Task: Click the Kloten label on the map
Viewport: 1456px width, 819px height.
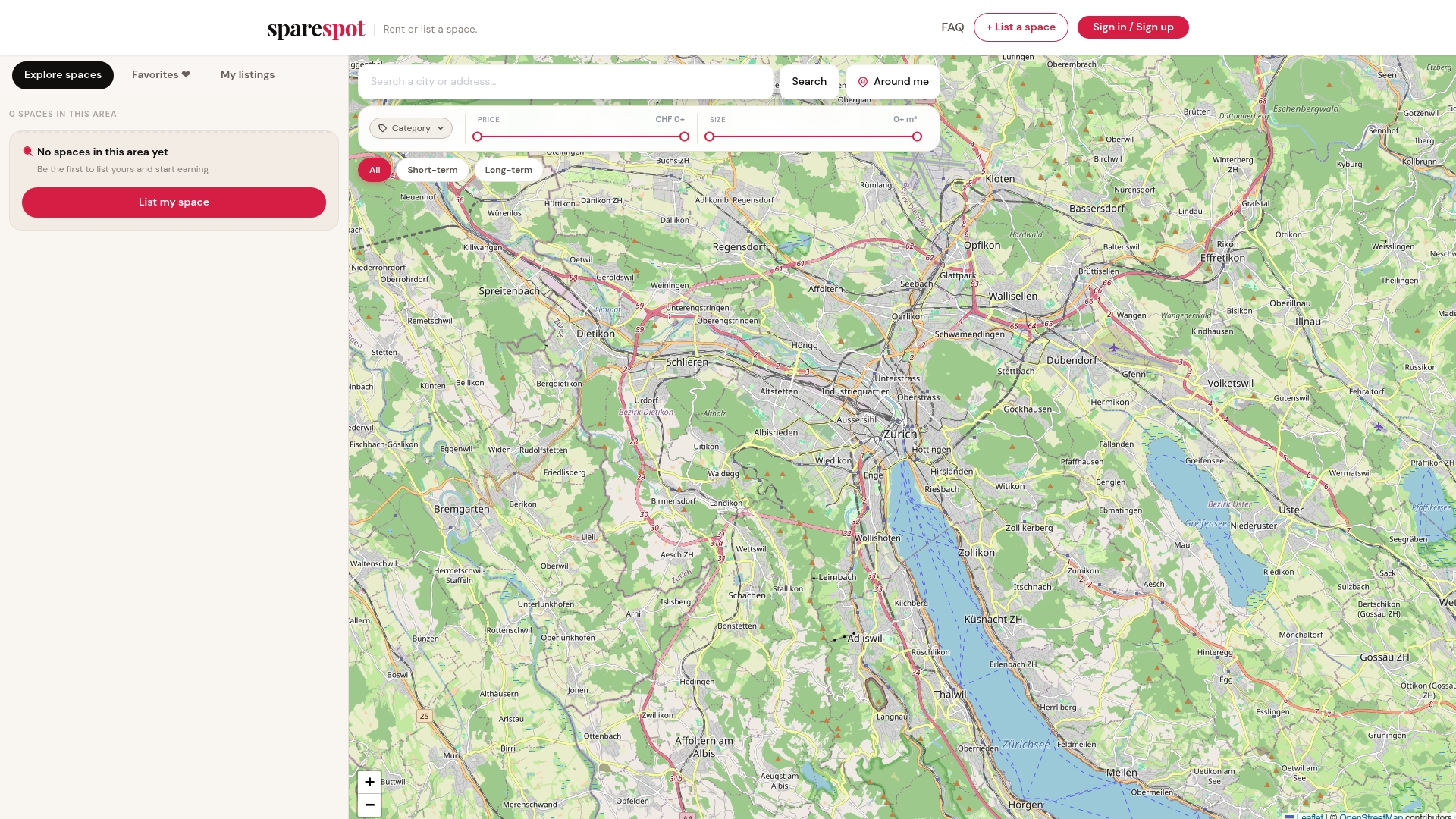Action: [1000, 179]
